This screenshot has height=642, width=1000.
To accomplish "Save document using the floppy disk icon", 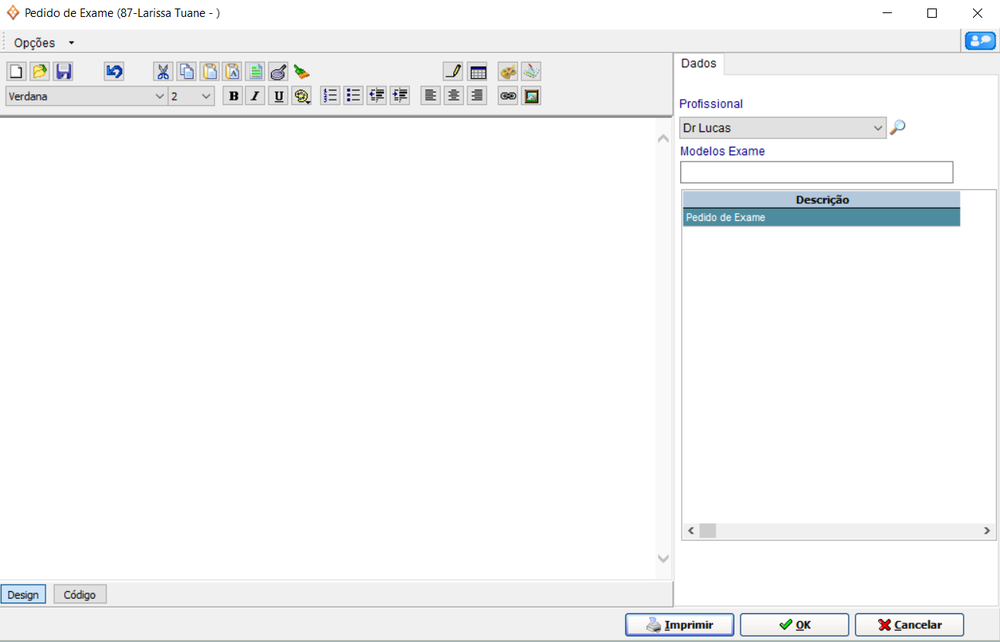I will (64, 72).
